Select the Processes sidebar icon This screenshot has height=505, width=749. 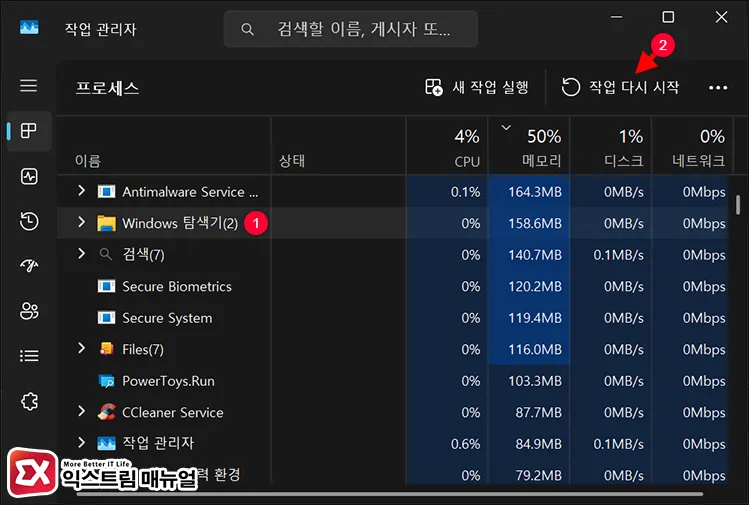pyautogui.click(x=29, y=130)
